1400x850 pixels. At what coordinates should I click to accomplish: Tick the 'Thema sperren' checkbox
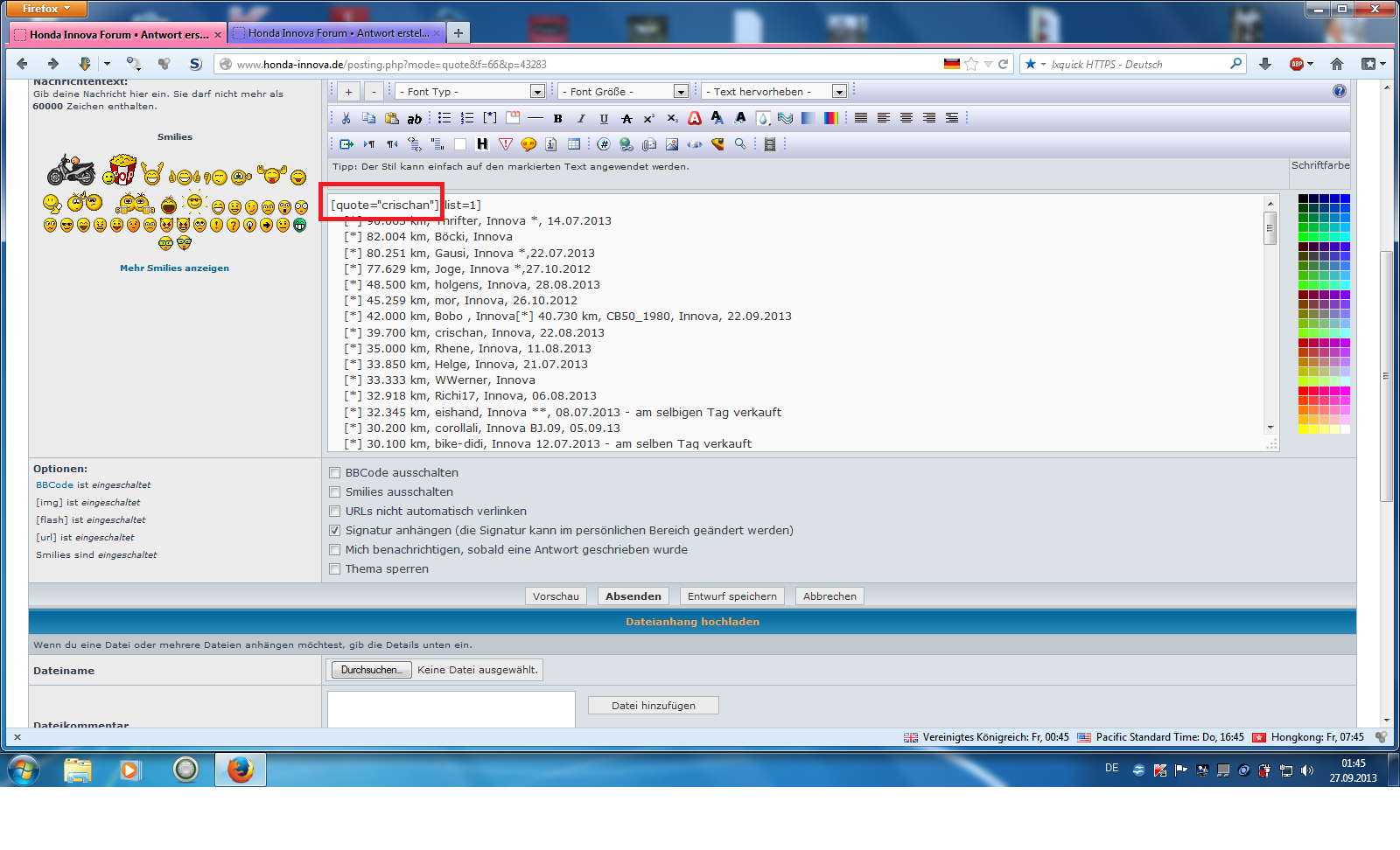334,569
